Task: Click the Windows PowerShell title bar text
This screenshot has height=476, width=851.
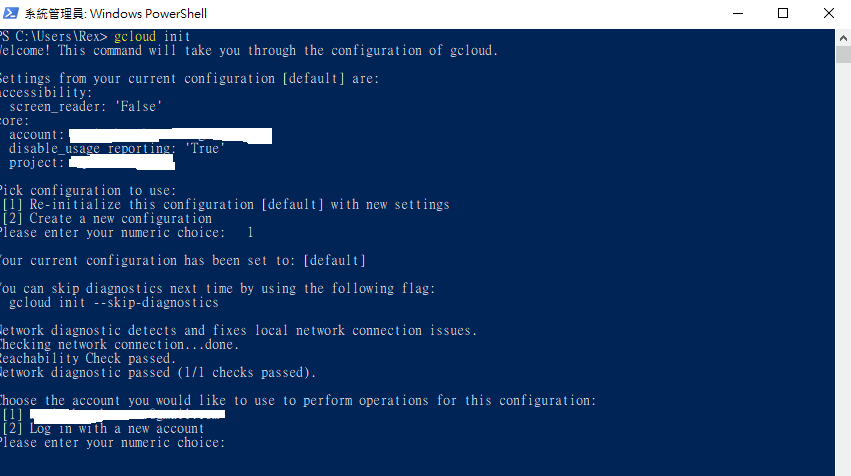Action: (116, 14)
